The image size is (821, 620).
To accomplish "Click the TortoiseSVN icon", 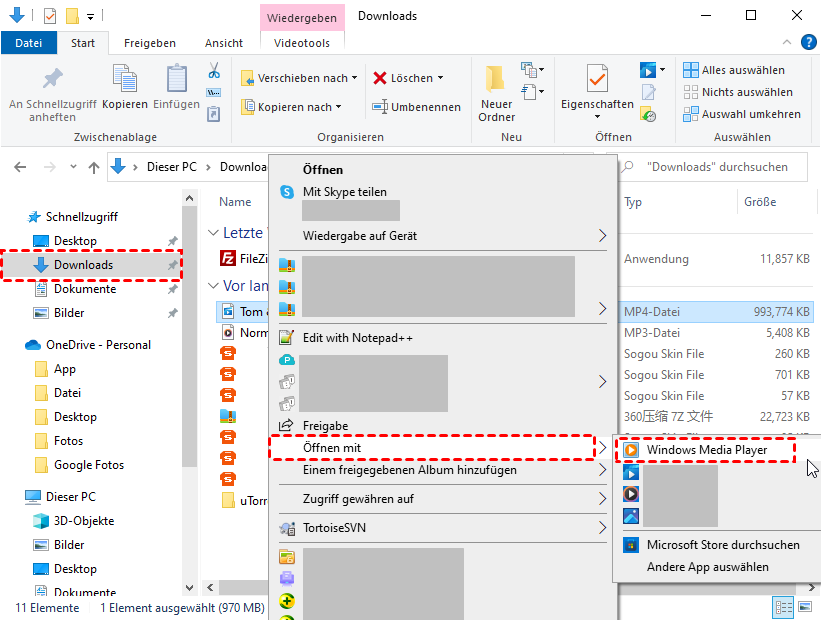I will pos(287,528).
